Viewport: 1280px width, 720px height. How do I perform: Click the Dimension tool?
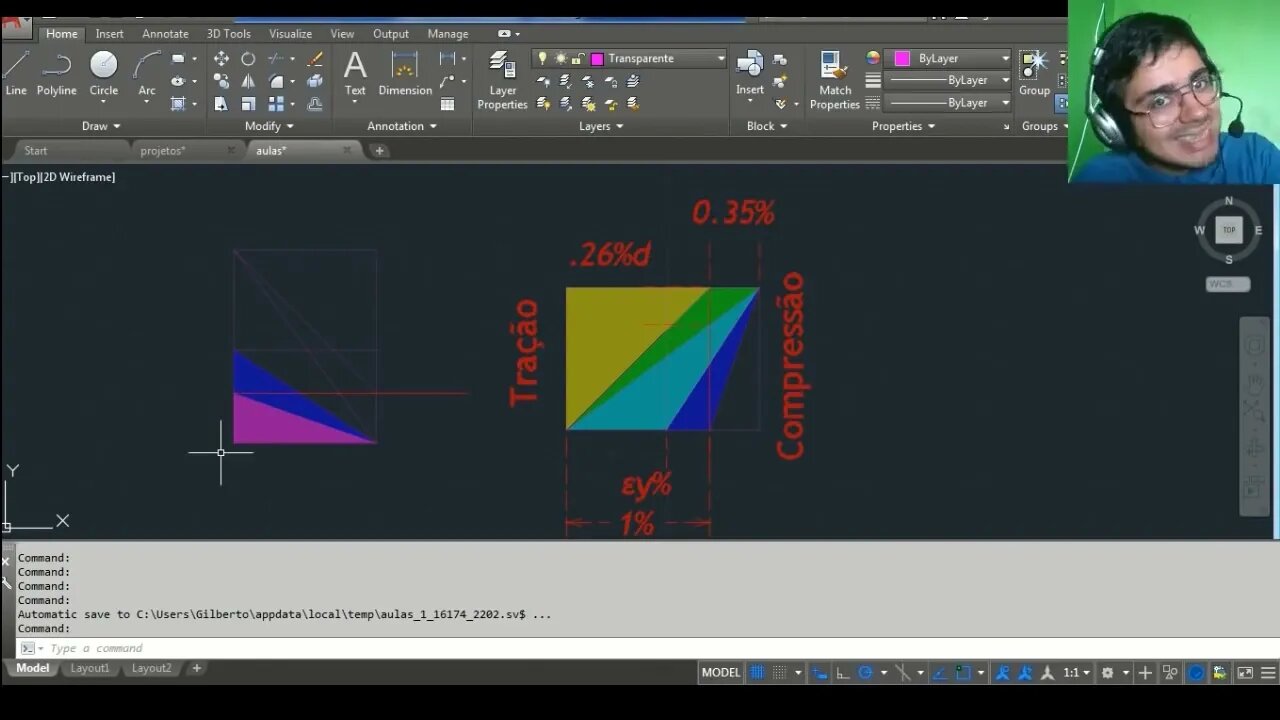[405, 73]
